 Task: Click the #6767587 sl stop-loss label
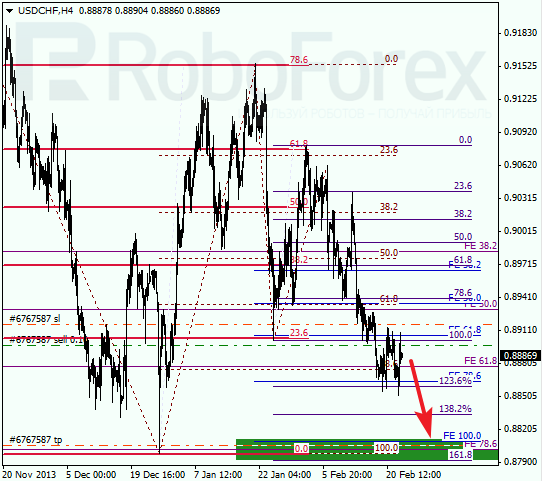(35, 318)
